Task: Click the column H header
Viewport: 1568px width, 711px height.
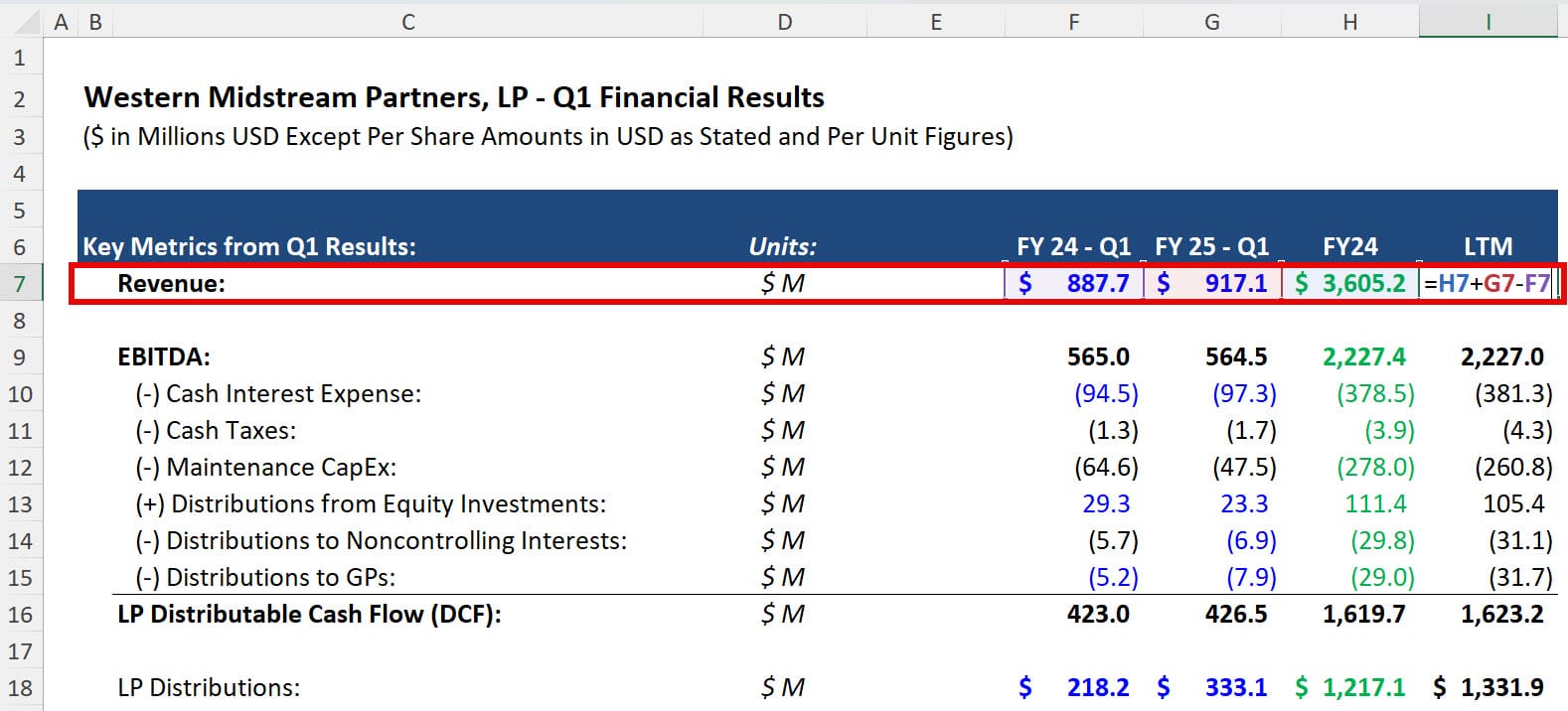Action: pos(1349,22)
